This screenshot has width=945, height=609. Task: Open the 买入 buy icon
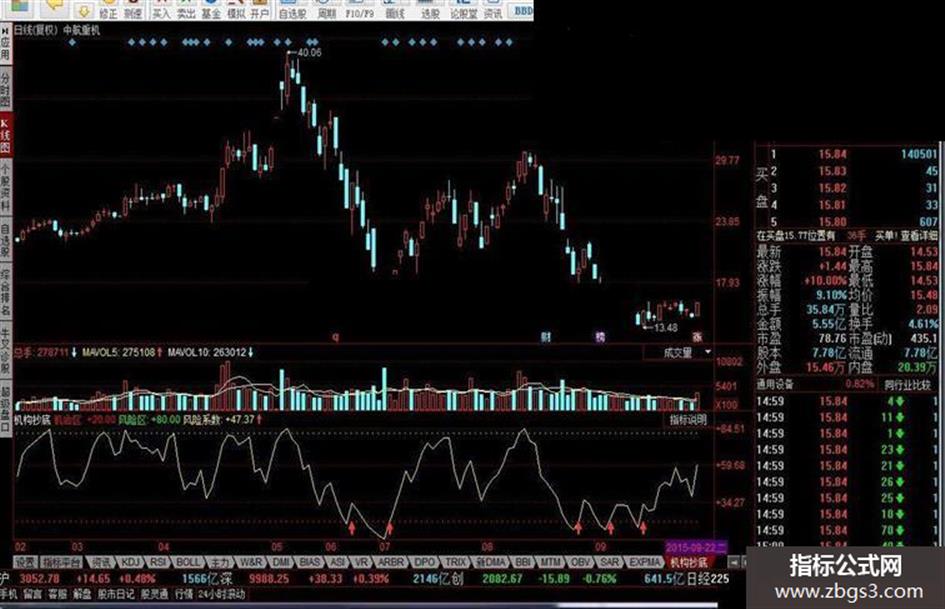click(161, 10)
